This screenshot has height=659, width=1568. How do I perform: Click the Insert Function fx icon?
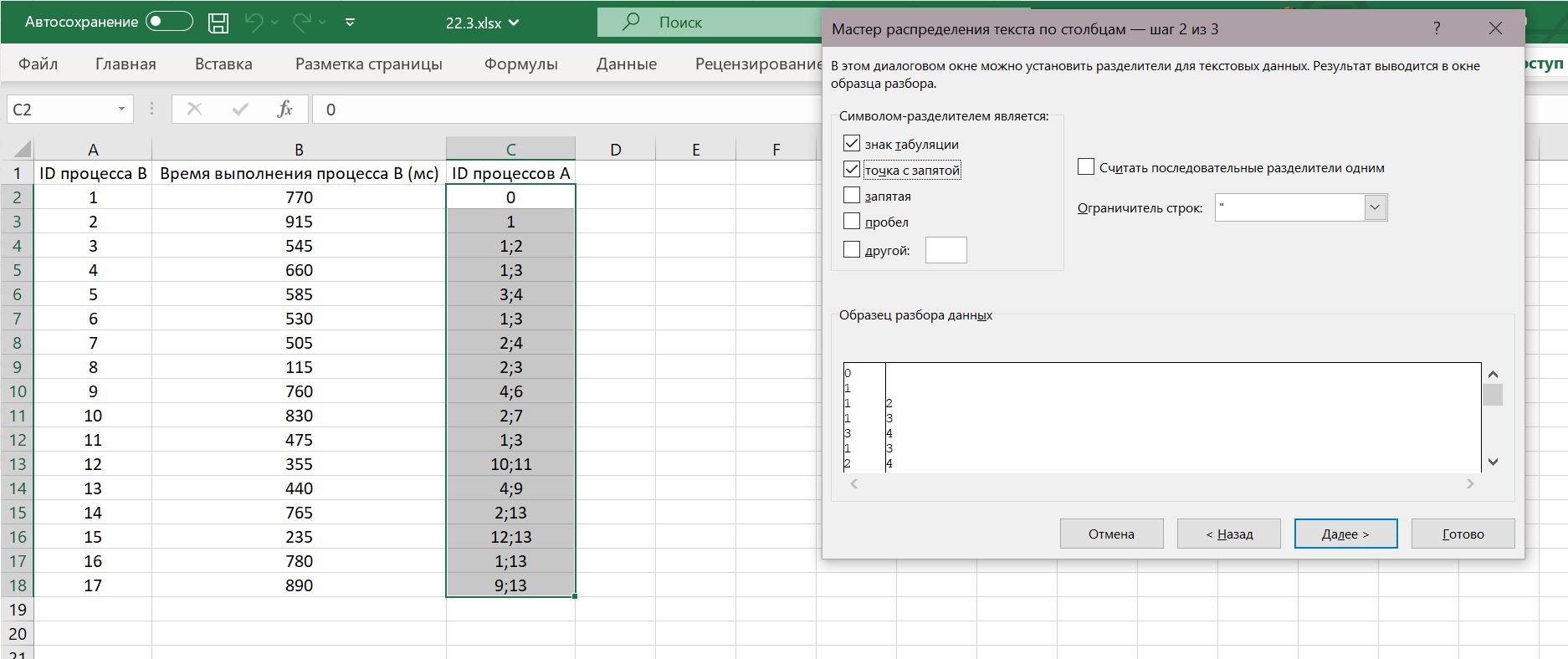pos(284,110)
